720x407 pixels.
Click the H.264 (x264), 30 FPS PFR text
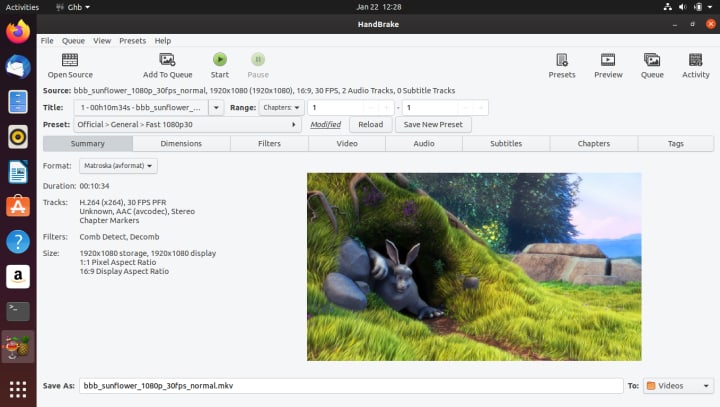click(123, 202)
